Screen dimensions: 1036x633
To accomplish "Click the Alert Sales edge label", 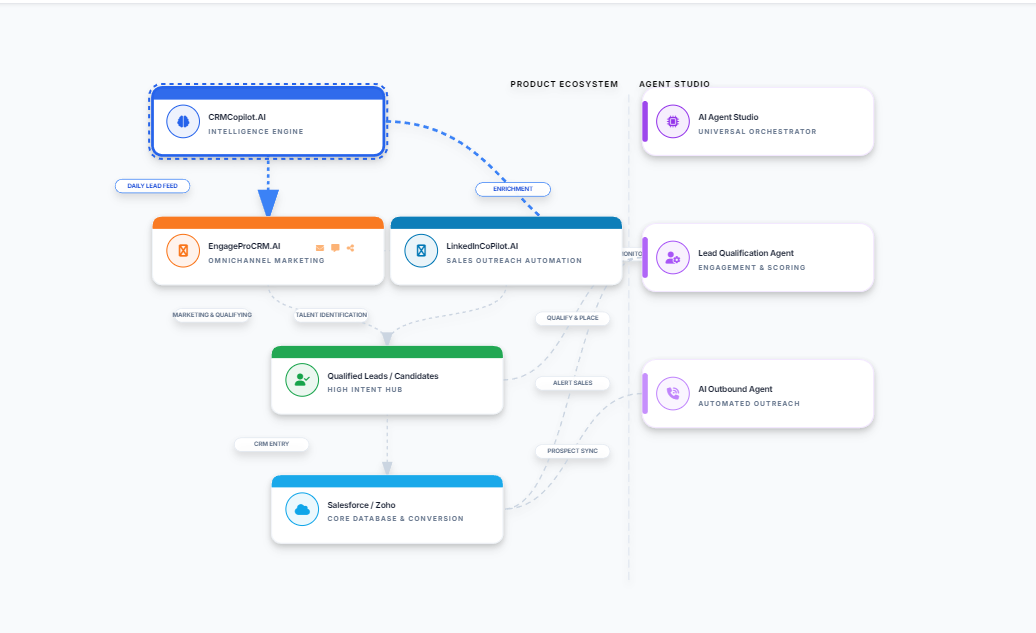I will (x=572, y=383).
